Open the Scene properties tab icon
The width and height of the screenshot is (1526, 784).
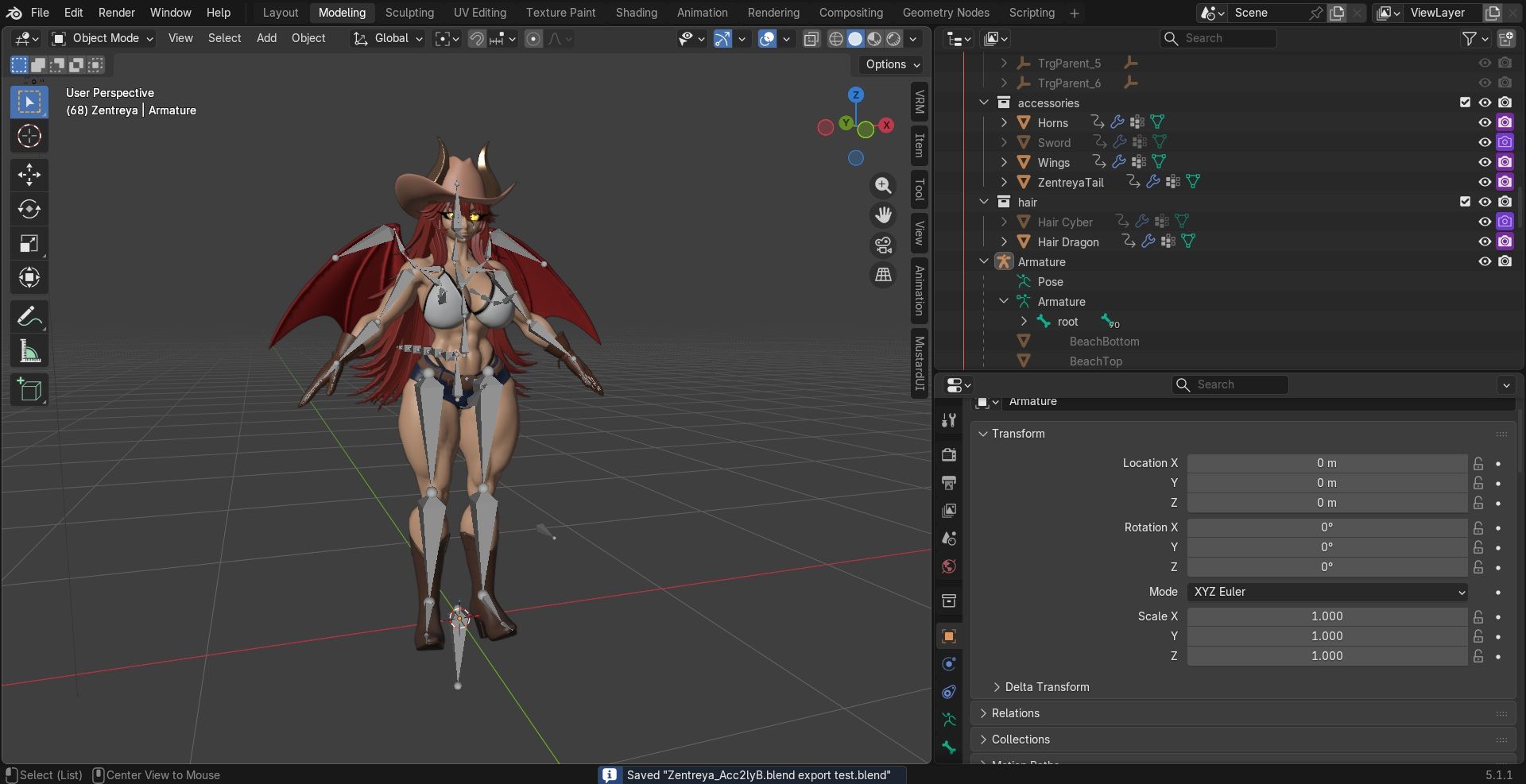(x=948, y=538)
